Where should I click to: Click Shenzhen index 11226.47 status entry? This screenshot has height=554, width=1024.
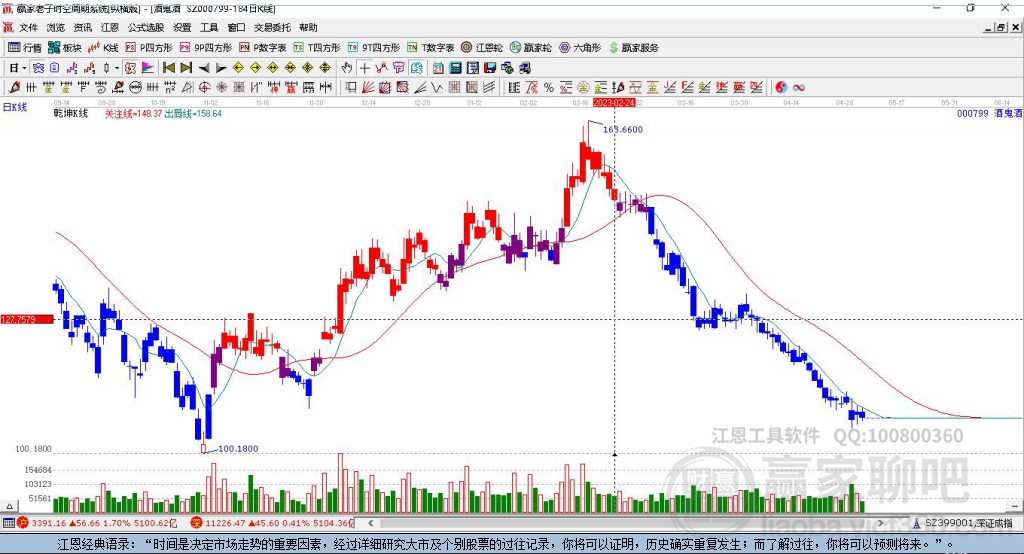[272, 523]
